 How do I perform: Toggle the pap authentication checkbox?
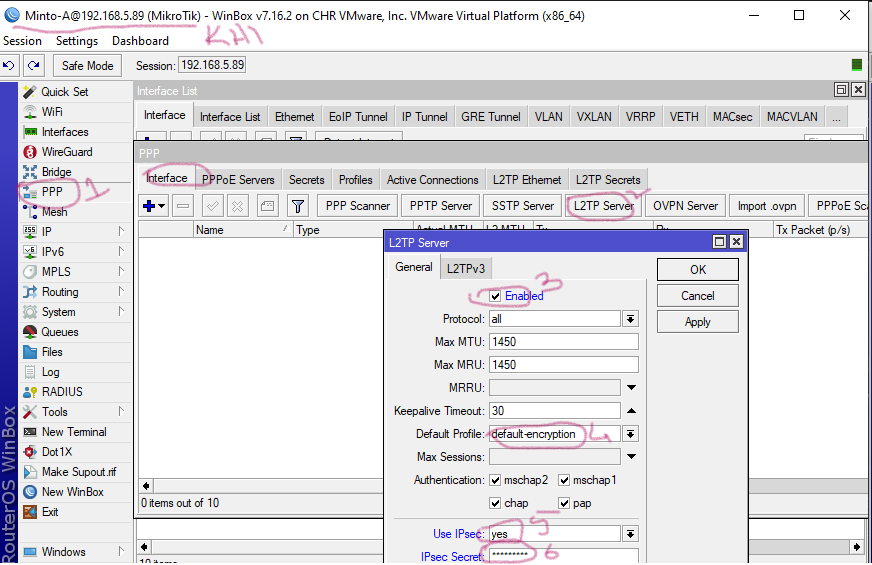[564, 503]
